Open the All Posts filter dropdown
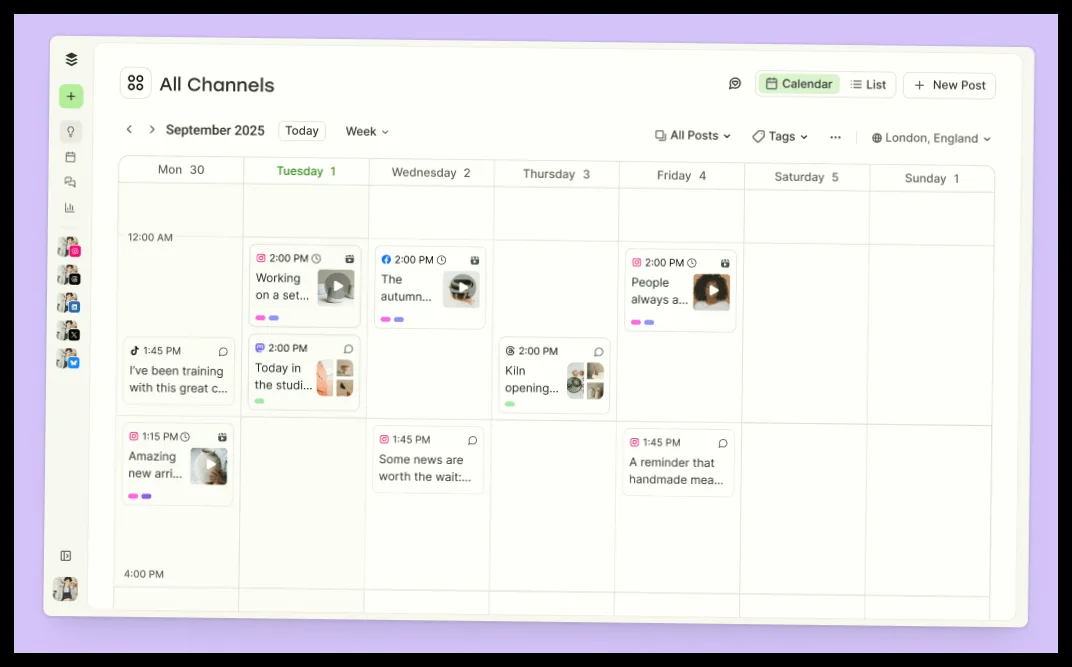This screenshot has height=667, width=1072. (x=693, y=135)
